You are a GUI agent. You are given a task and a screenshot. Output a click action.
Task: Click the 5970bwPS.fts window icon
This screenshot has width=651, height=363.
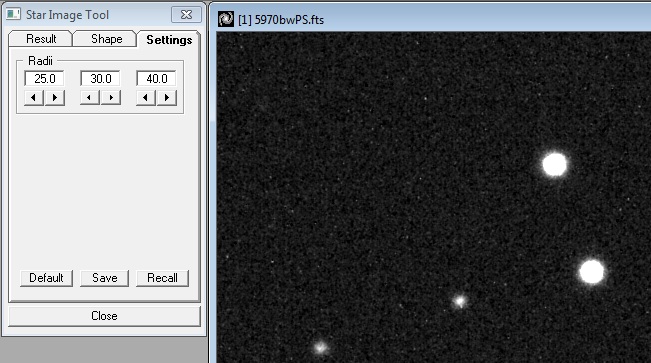226,20
